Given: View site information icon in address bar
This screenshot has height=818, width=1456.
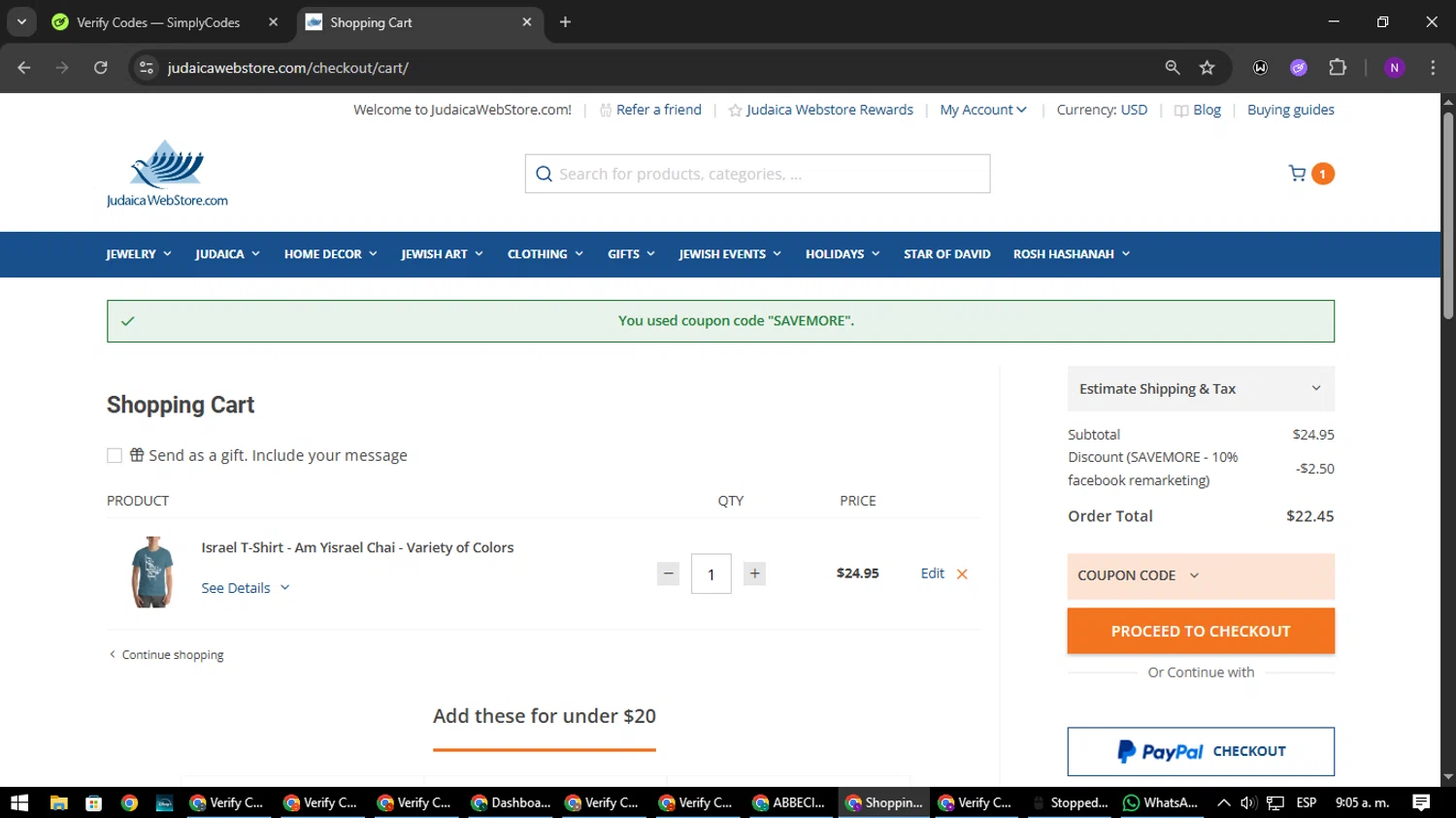Looking at the screenshot, I should pyautogui.click(x=147, y=68).
